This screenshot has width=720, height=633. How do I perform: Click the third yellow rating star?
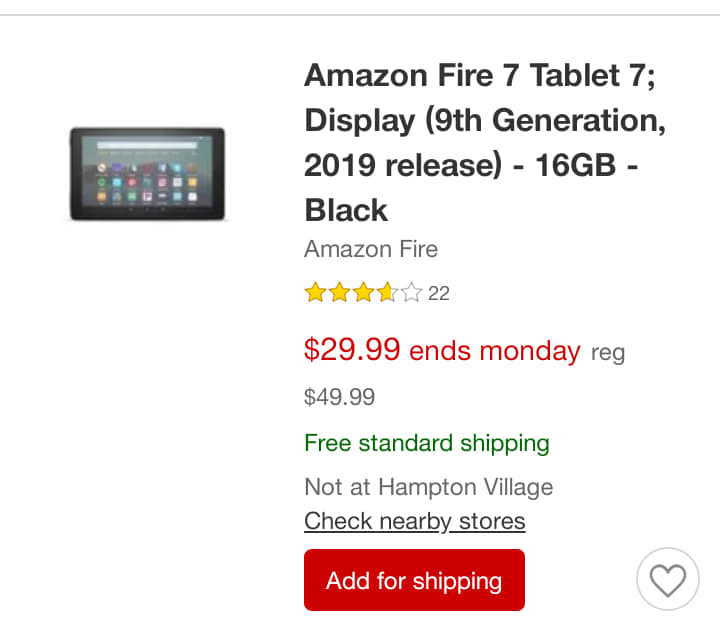(x=363, y=293)
